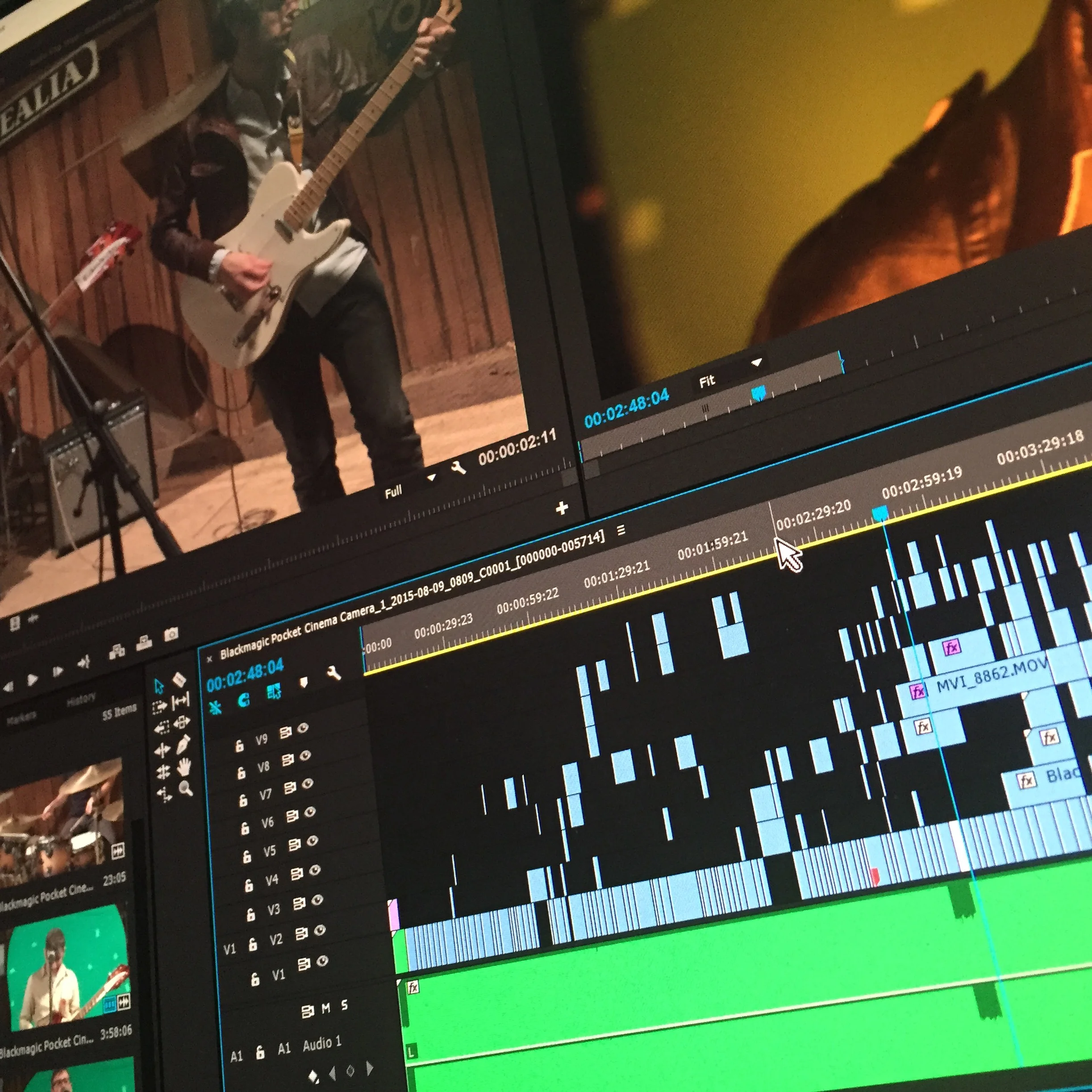Select the Pen tool
The height and width of the screenshot is (1092, 1092).
pyautogui.click(x=183, y=744)
